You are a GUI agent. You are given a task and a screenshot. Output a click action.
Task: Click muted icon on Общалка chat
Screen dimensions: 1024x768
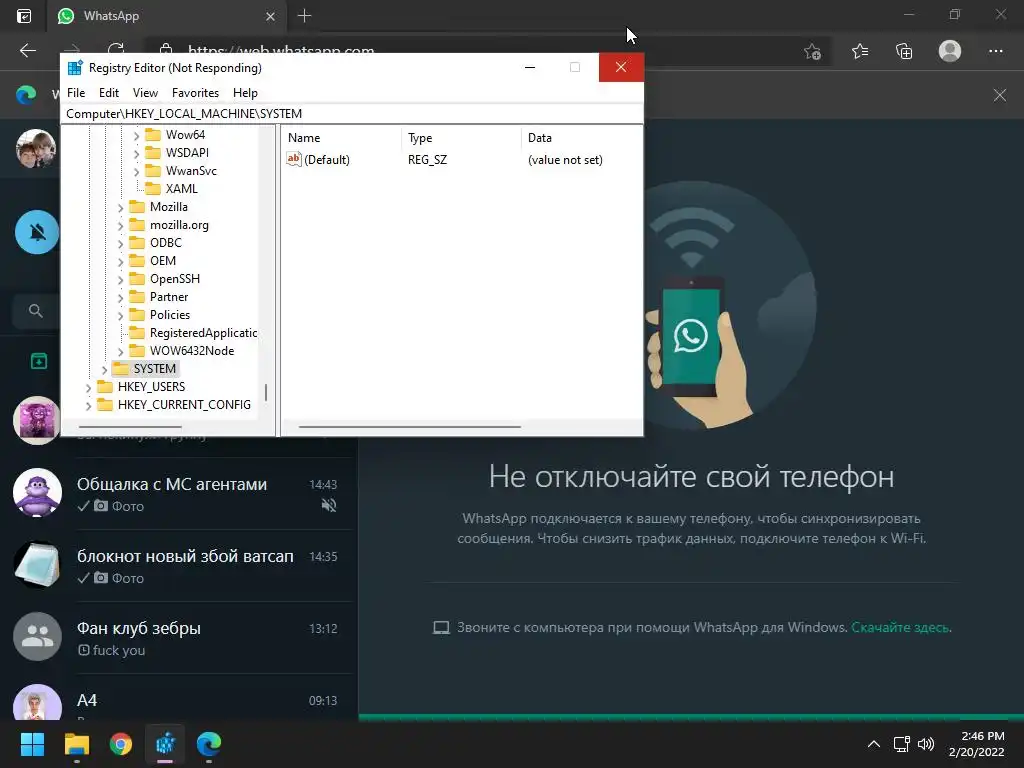point(329,505)
